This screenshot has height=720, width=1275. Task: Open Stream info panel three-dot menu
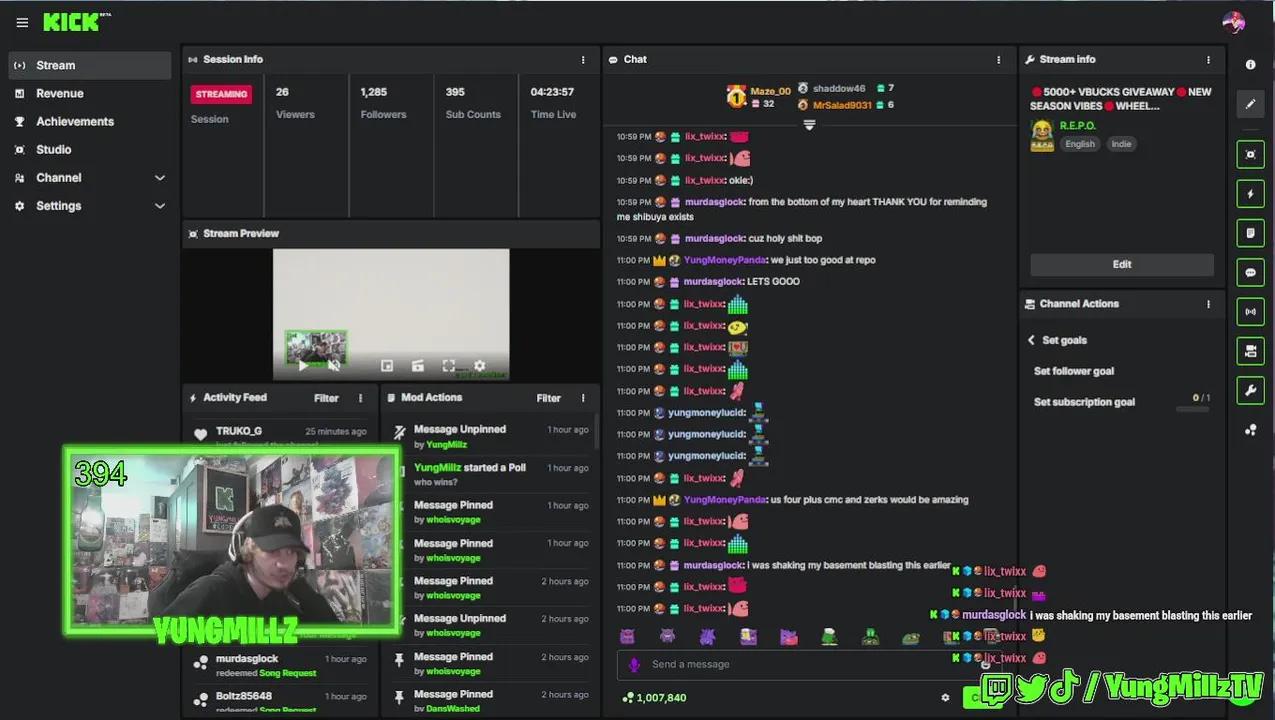coord(1208,60)
